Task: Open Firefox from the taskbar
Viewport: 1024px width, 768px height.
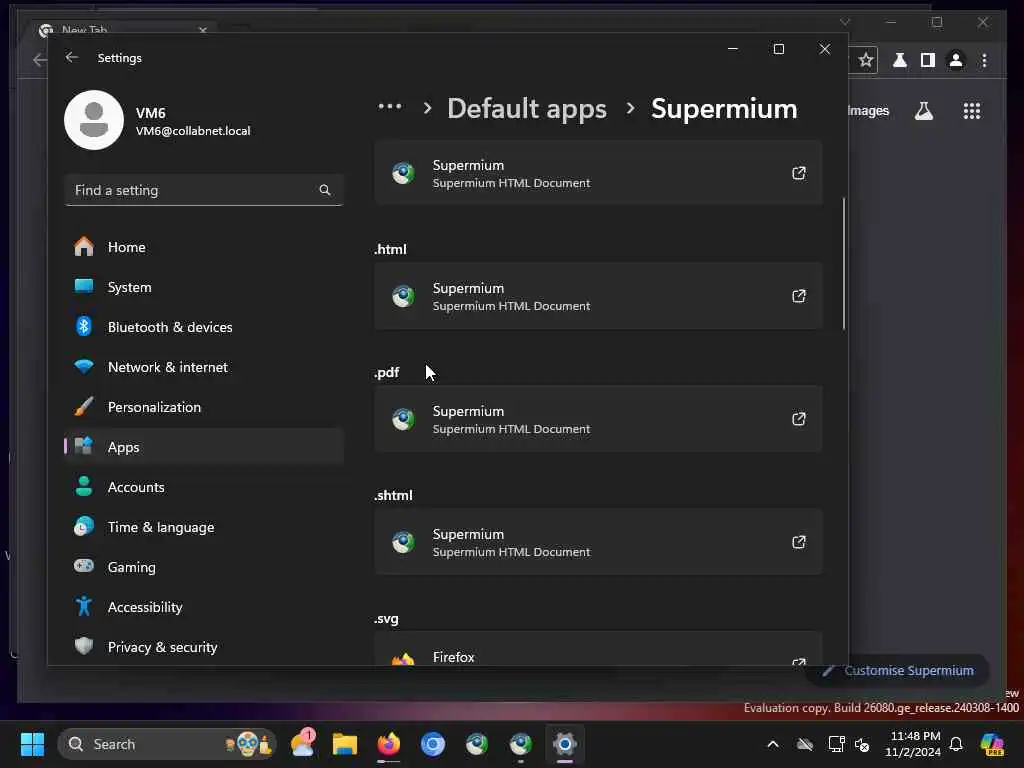Action: [389, 744]
